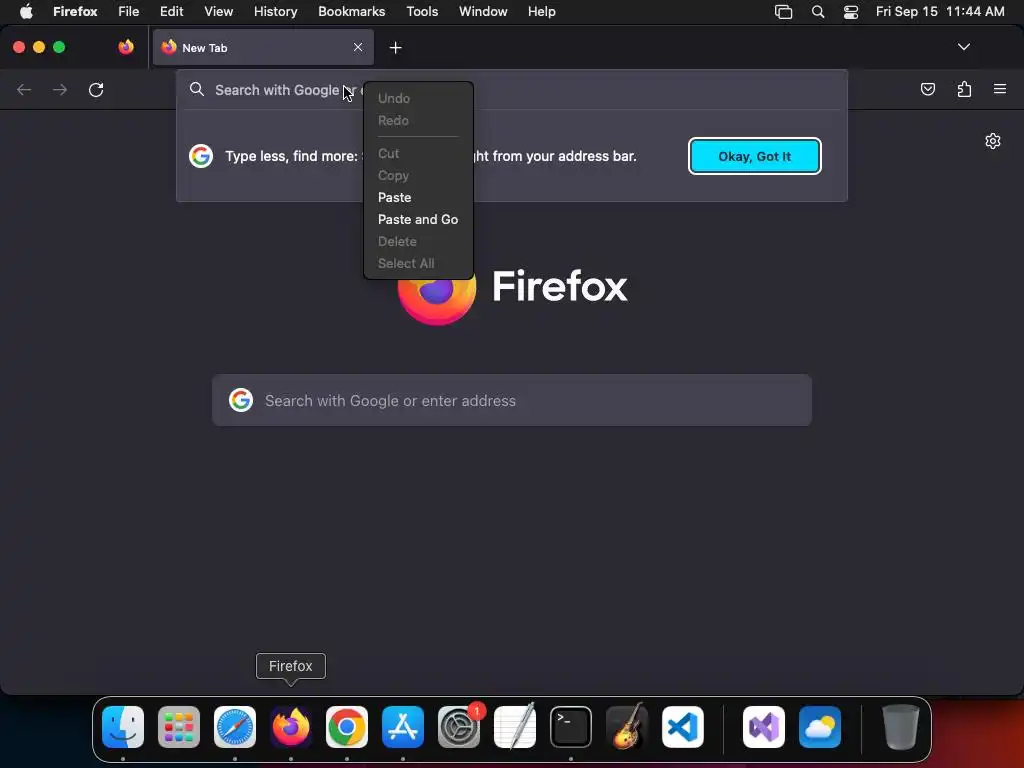1024x768 pixels.
Task: Open a new tab with plus button
Action: (x=395, y=48)
